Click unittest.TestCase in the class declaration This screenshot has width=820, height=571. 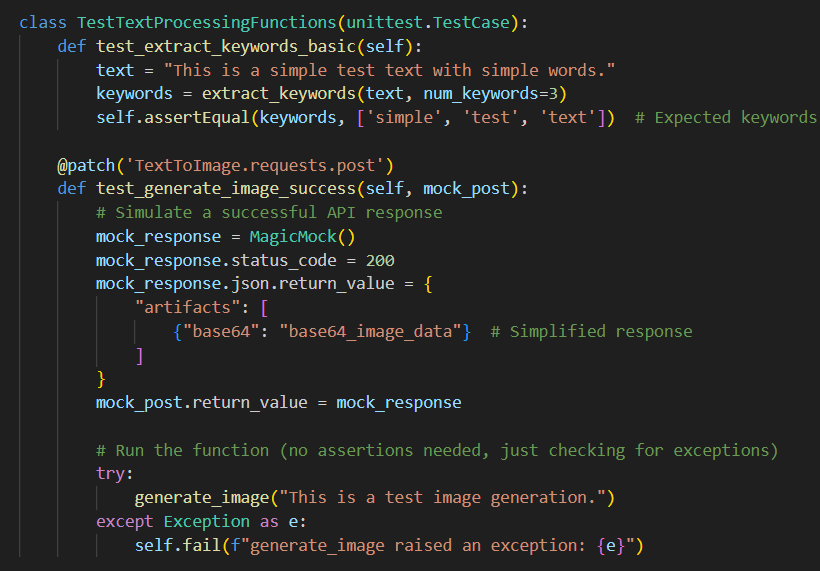click(x=427, y=22)
